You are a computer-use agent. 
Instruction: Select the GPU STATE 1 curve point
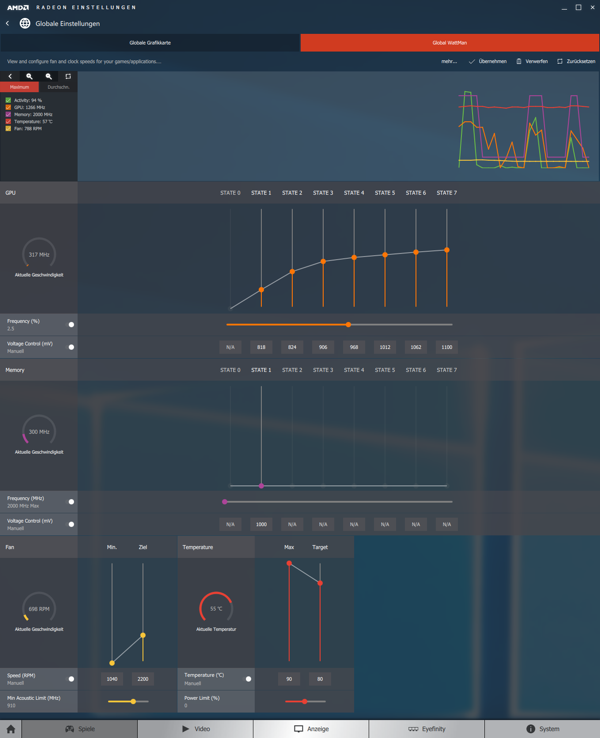[261, 289]
